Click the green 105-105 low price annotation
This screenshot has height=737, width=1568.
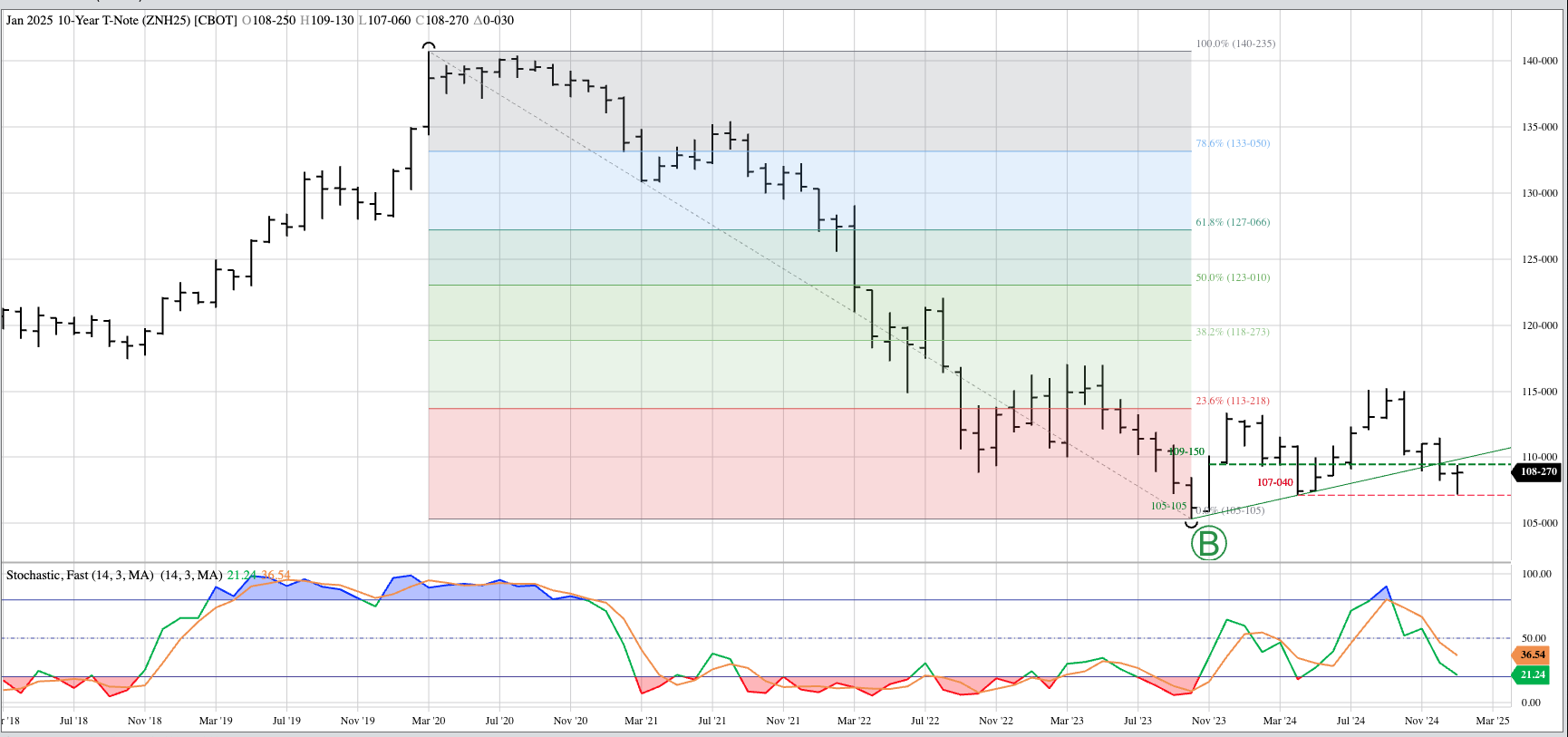[1168, 506]
